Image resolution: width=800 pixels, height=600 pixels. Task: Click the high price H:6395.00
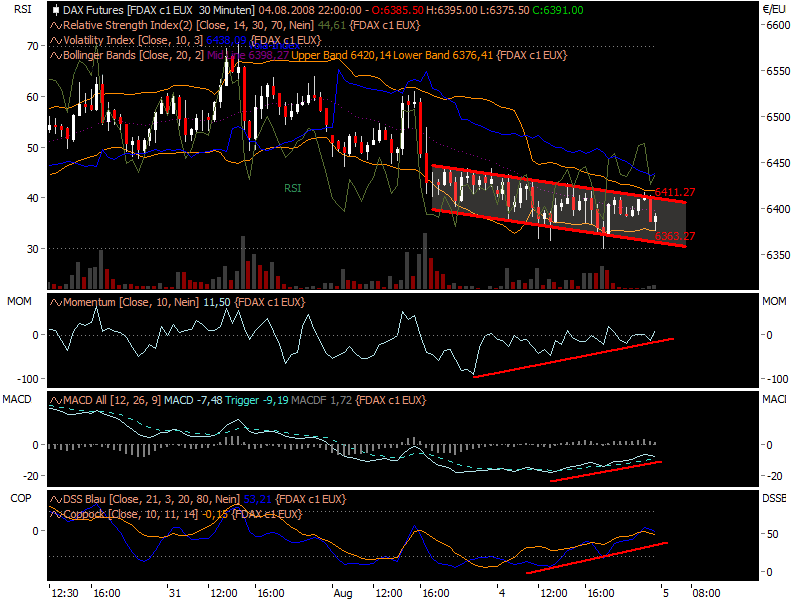pyautogui.click(x=452, y=10)
